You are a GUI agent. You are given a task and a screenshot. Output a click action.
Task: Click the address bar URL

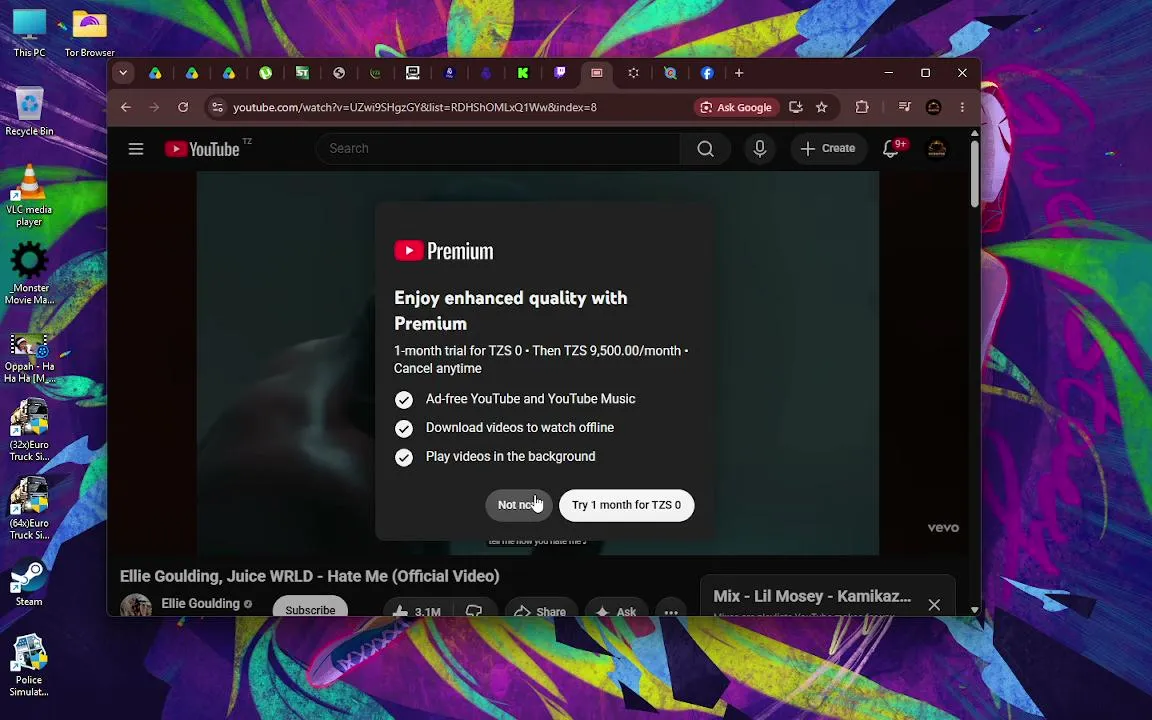(x=414, y=107)
